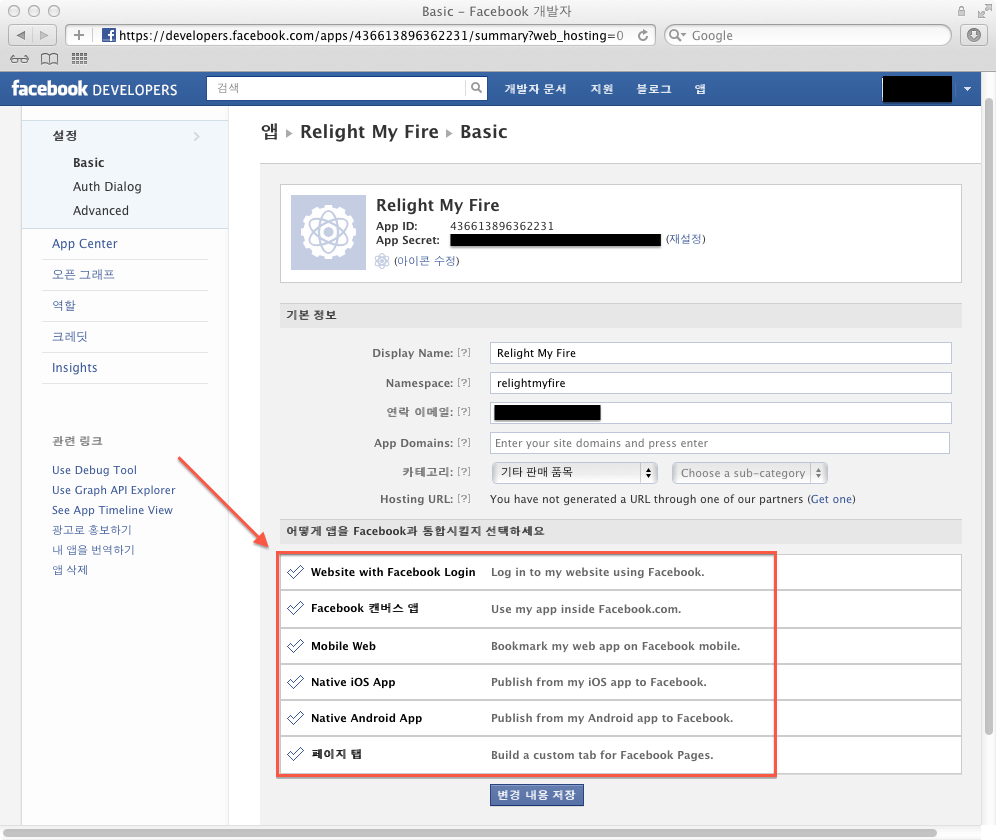
Task: Open the Reading List glasses icon
Action: (x=20, y=58)
